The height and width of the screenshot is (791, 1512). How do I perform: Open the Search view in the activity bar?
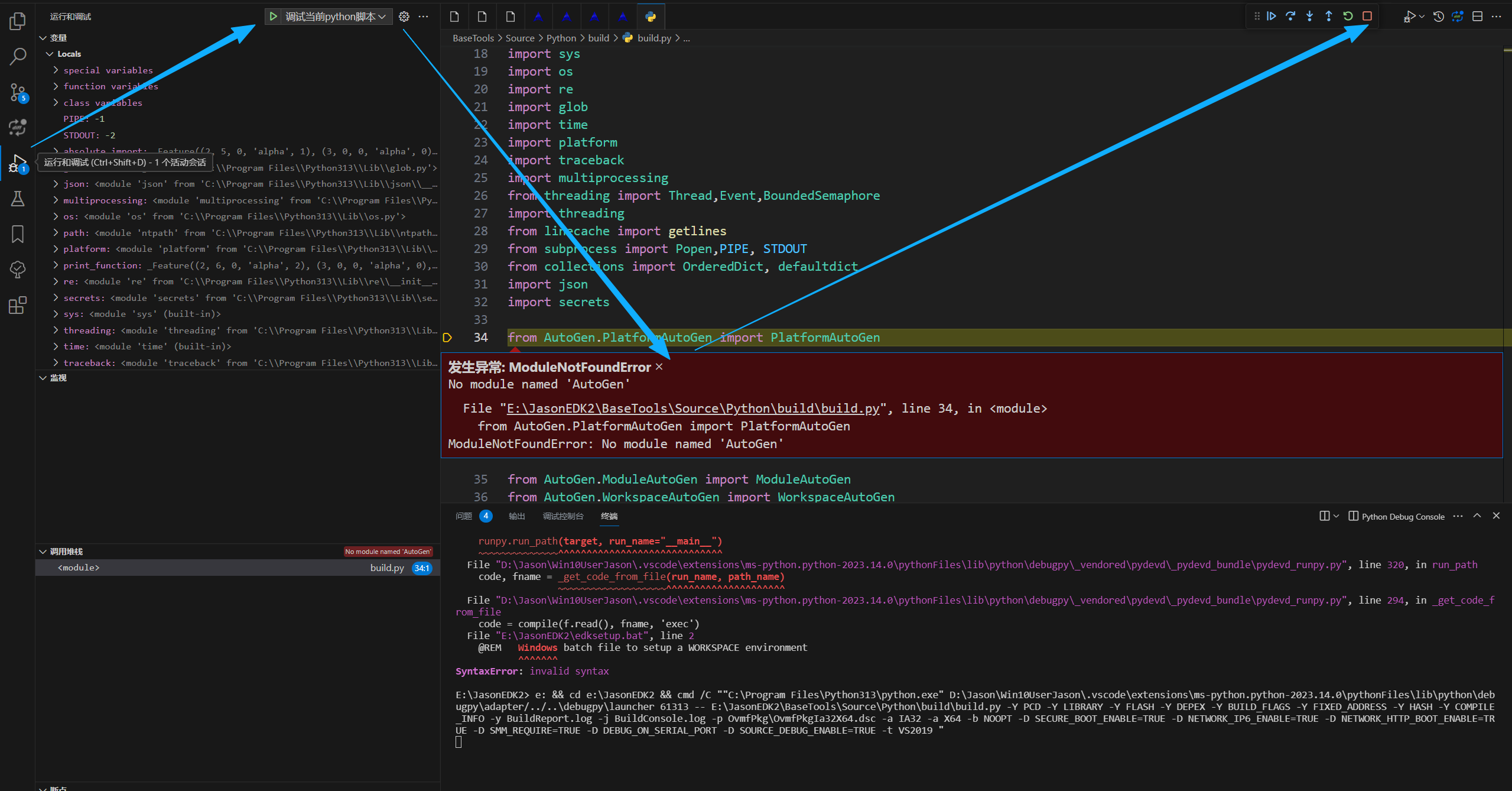(x=18, y=57)
